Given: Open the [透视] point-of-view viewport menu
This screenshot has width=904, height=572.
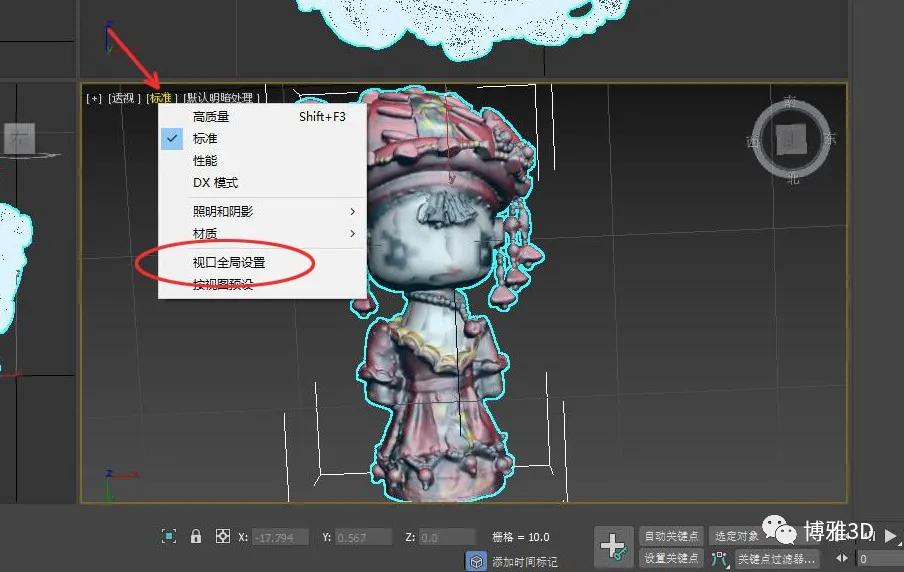Looking at the screenshot, I should coord(124,99).
